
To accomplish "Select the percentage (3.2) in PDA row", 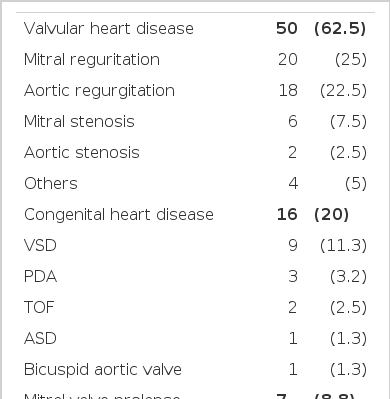I will (348, 276).
